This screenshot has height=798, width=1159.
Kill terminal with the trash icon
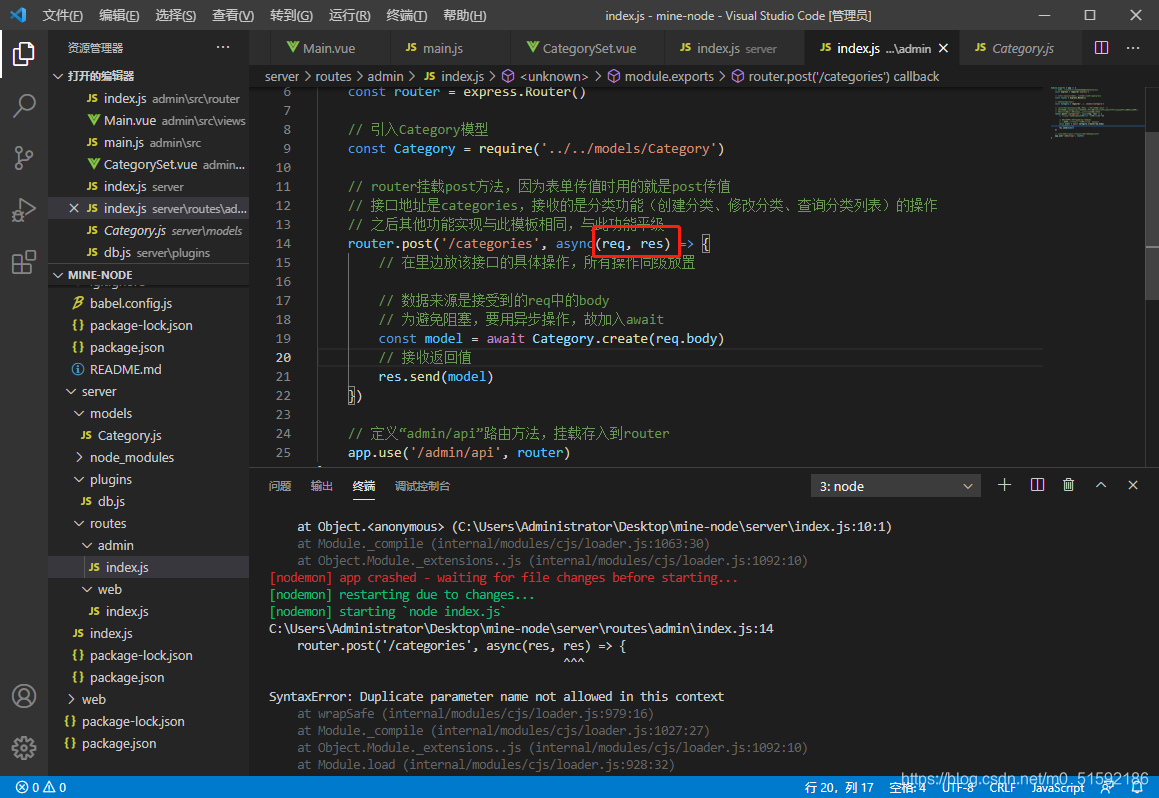pos(1068,485)
